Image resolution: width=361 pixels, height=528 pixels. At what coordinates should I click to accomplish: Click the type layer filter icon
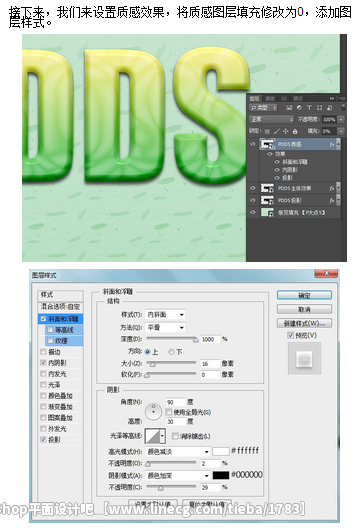tap(309, 108)
